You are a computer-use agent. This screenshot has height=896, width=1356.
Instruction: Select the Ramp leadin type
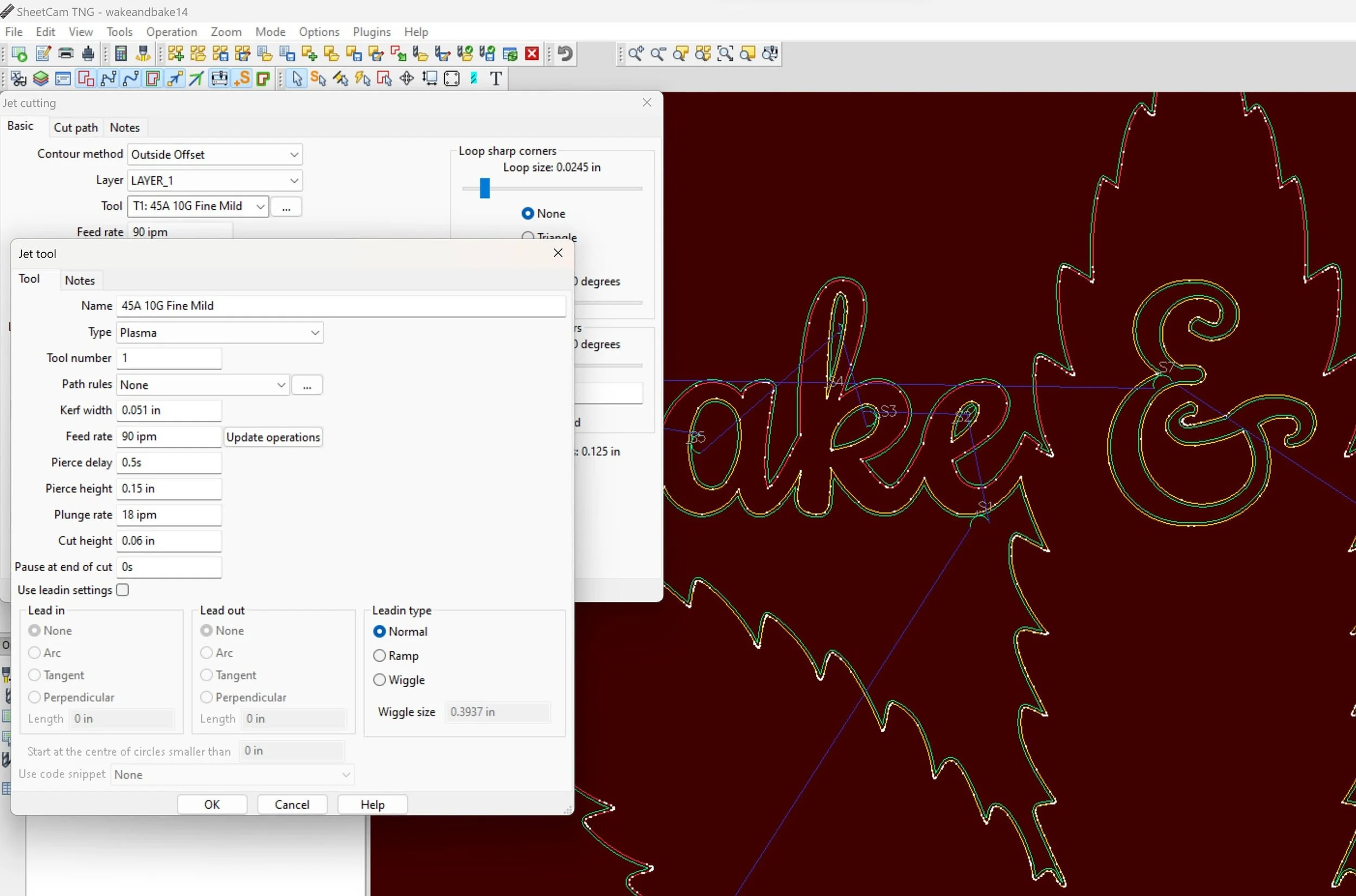click(x=380, y=655)
